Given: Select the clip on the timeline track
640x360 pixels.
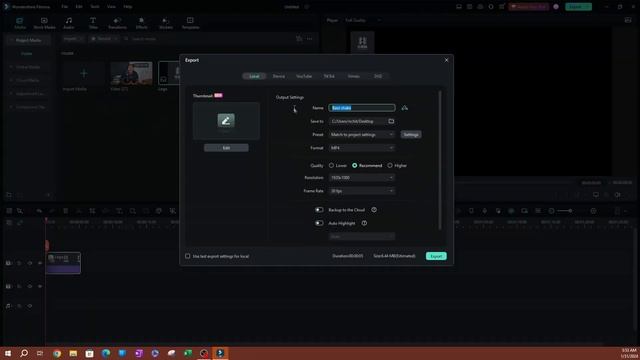Looking at the screenshot, I should click(63, 263).
